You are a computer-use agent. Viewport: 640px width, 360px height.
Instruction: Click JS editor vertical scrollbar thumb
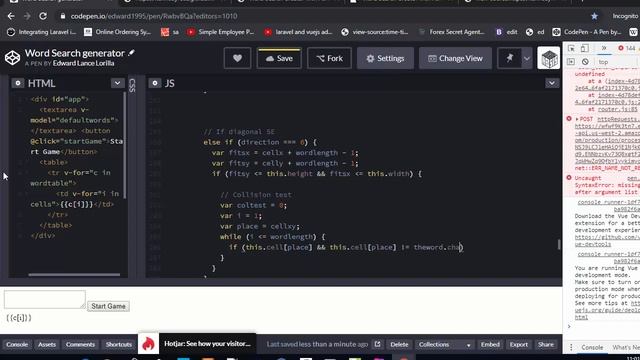point(559,244)
